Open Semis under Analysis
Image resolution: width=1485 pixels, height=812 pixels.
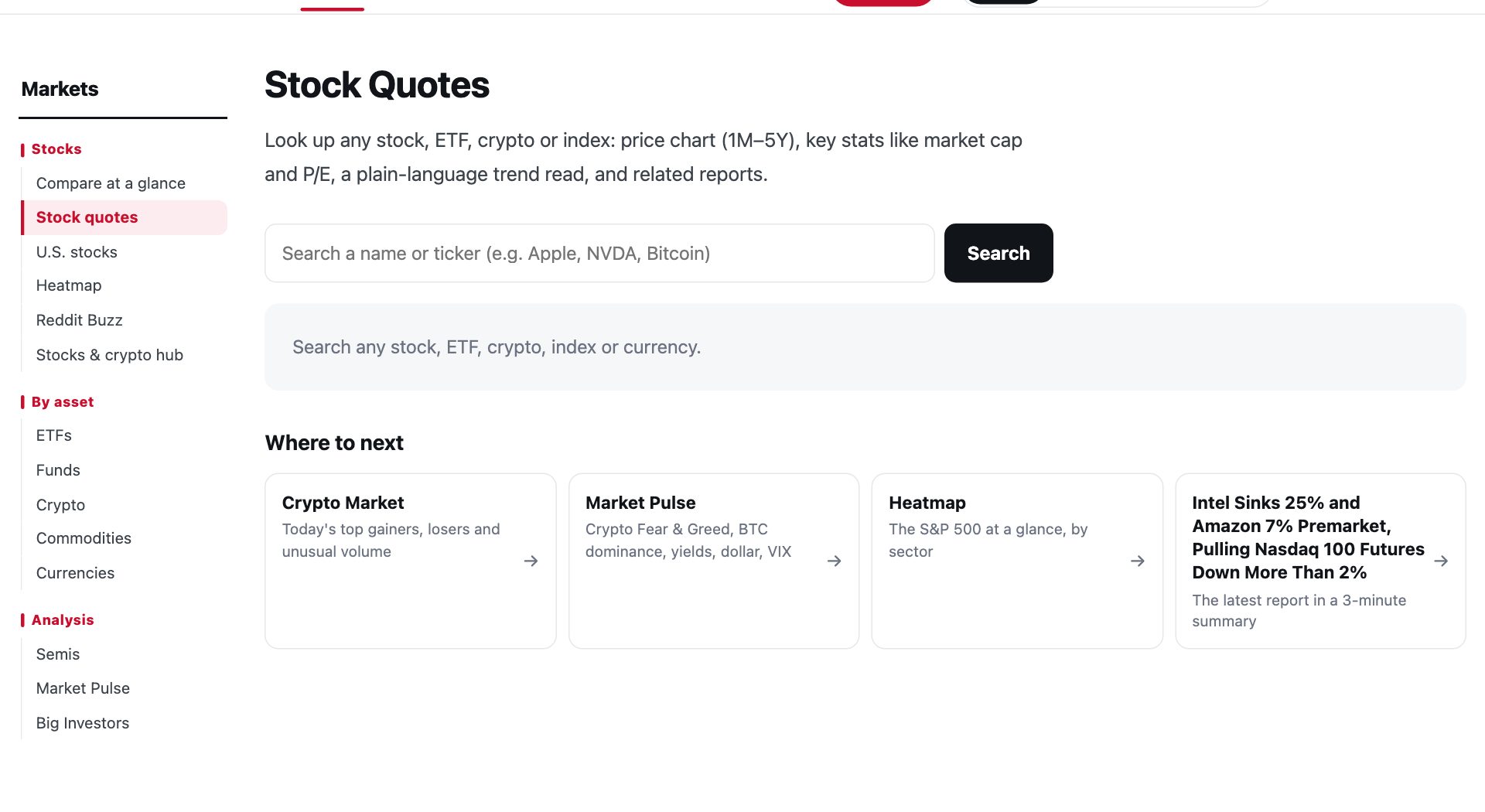click(x=58, y=654)
